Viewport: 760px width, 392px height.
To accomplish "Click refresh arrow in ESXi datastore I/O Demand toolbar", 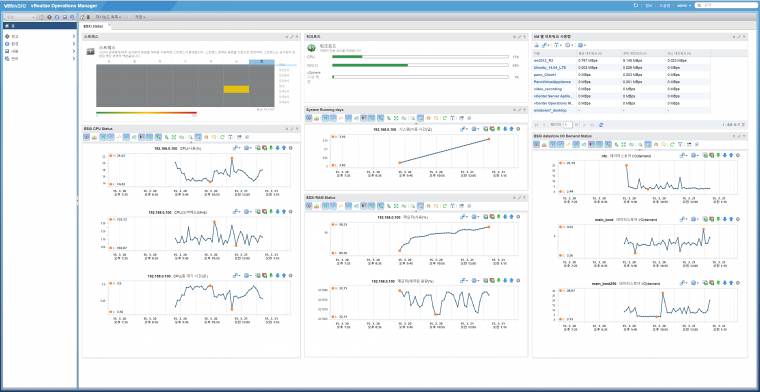I will click(672, 144).
